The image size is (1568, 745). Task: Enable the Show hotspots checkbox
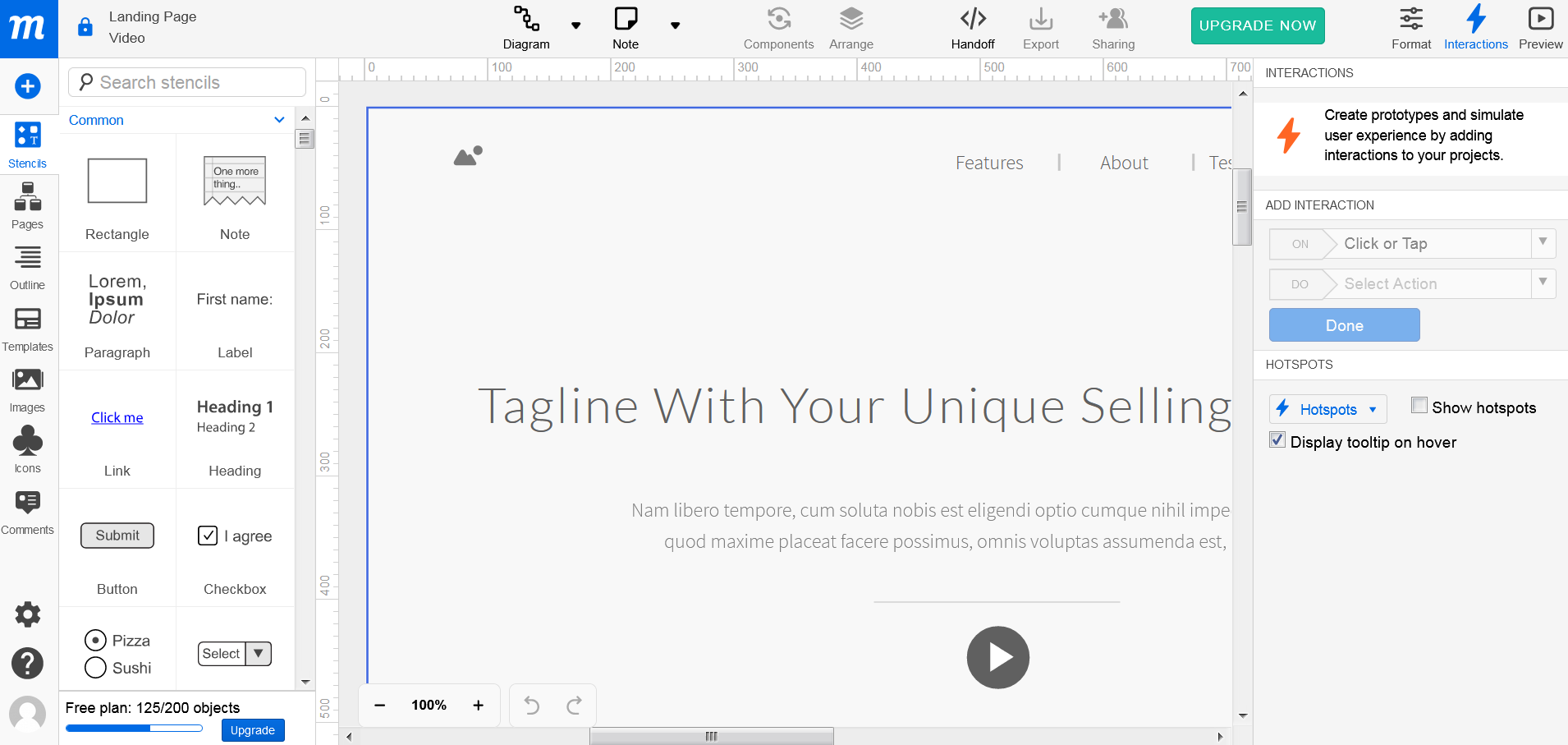point(1419,405)
